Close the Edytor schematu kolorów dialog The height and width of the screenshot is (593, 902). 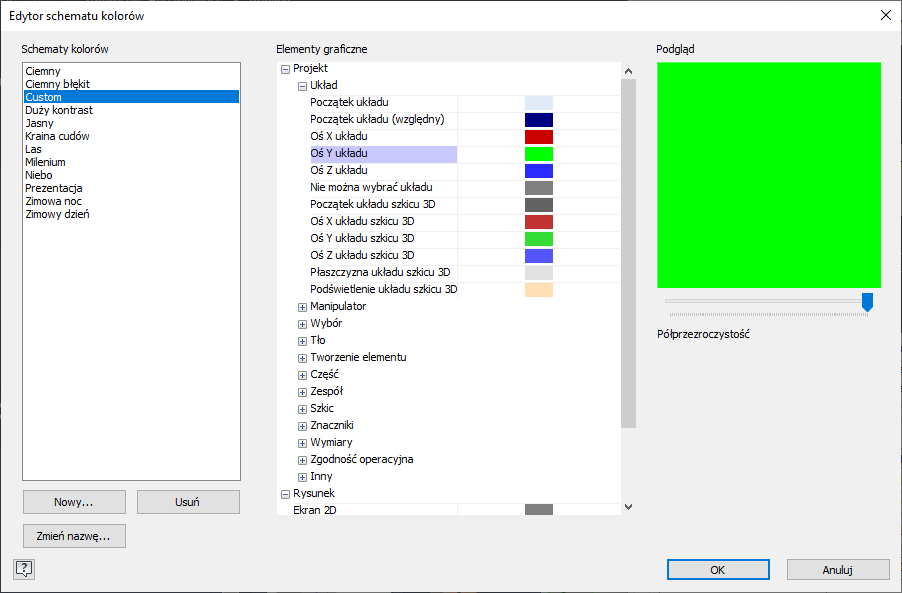point(886,16)
